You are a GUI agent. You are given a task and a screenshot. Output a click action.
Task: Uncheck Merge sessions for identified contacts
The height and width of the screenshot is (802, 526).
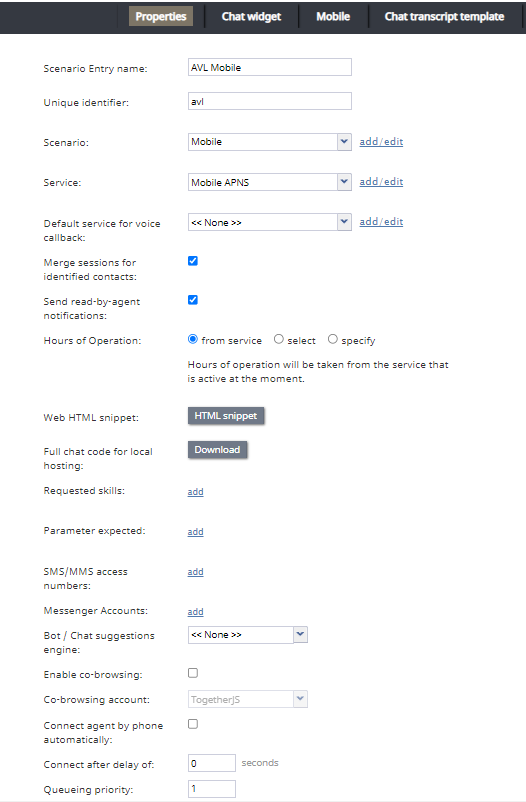tap(193, 261)
